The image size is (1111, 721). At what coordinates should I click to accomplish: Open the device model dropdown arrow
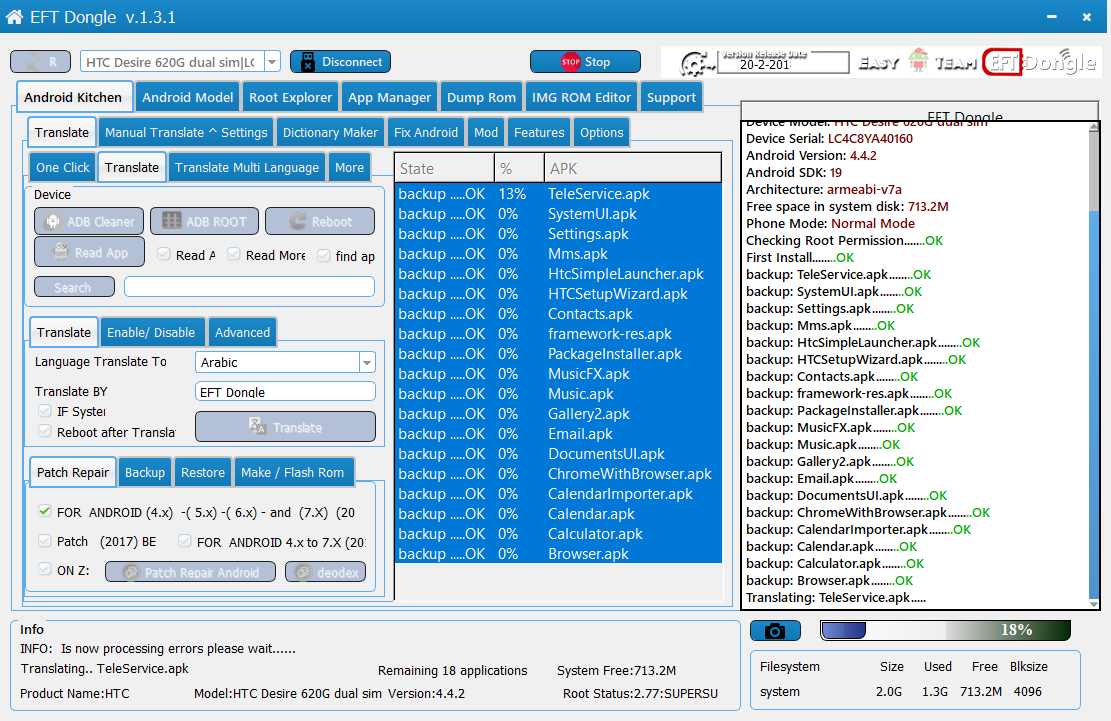pos(272,62)
